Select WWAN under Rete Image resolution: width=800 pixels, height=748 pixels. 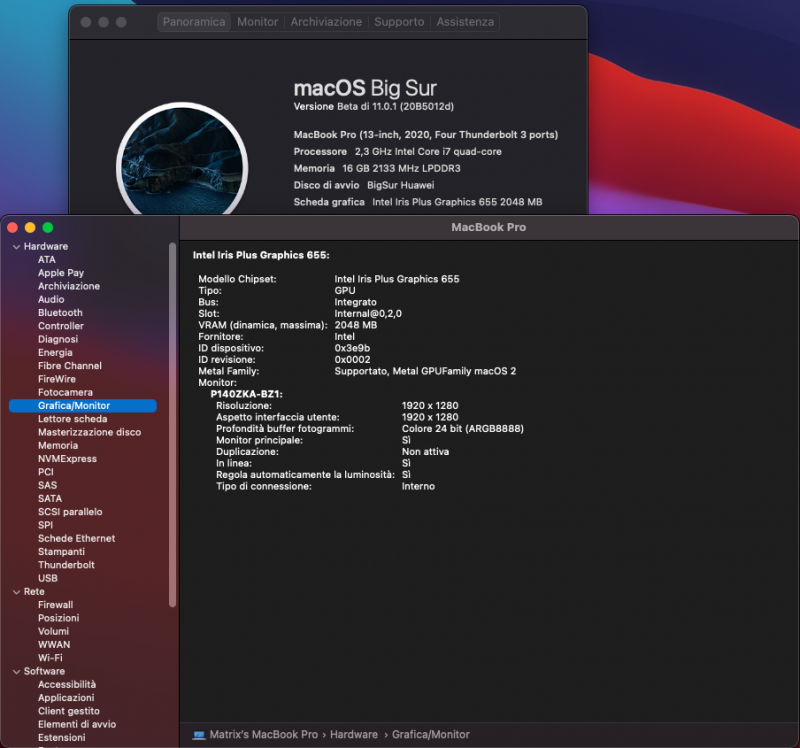[54, 644]
